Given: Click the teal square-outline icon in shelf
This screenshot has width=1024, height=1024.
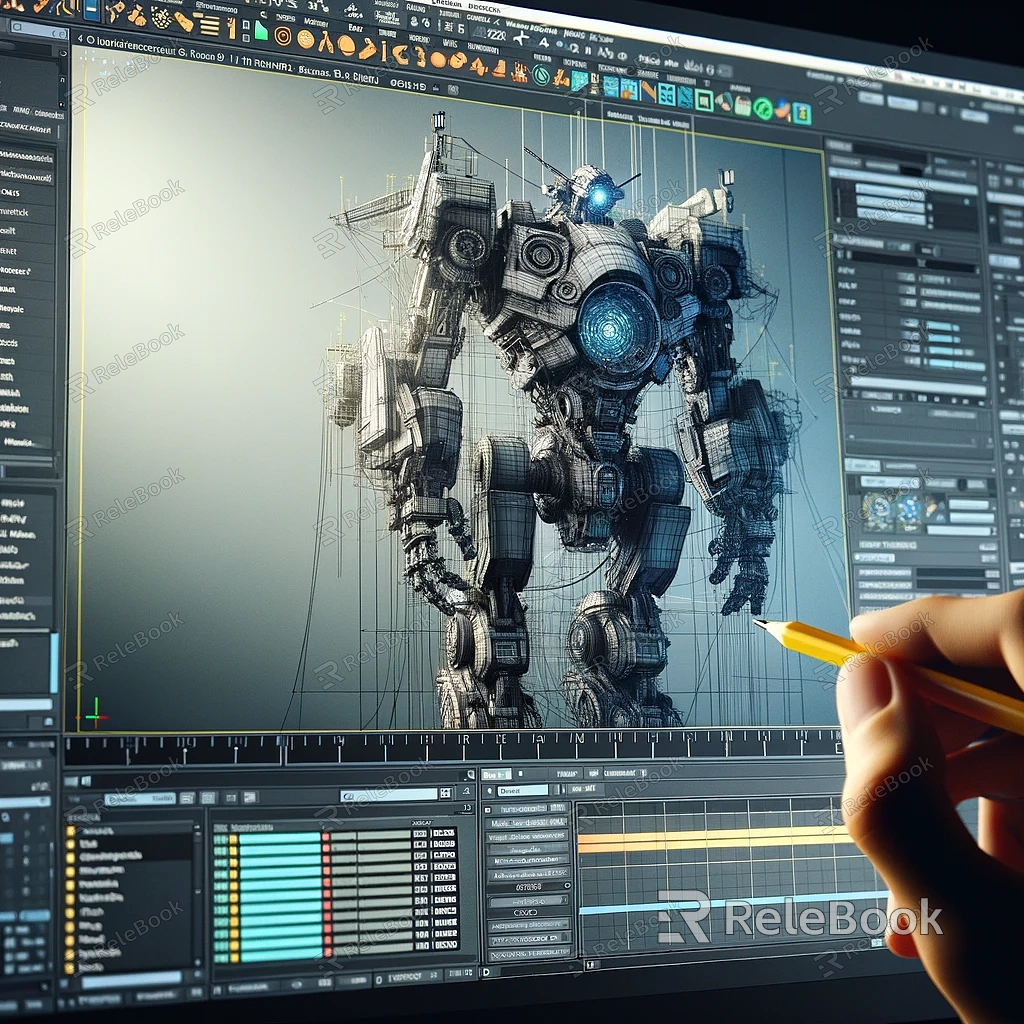Looking at the screenshot, I should pos(704,99).
